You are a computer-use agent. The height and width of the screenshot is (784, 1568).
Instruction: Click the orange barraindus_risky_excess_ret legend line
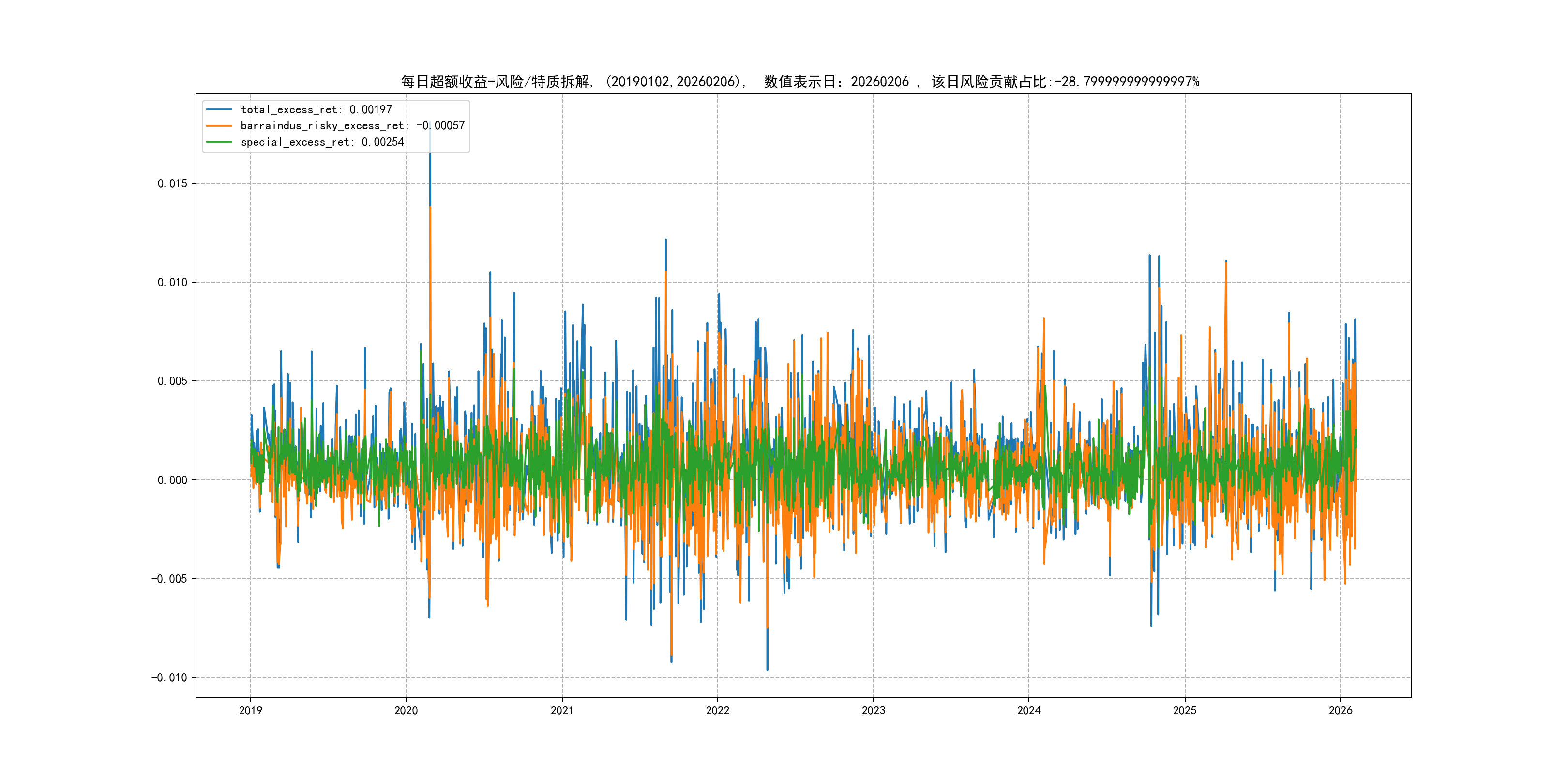click(x=219, y=126)
